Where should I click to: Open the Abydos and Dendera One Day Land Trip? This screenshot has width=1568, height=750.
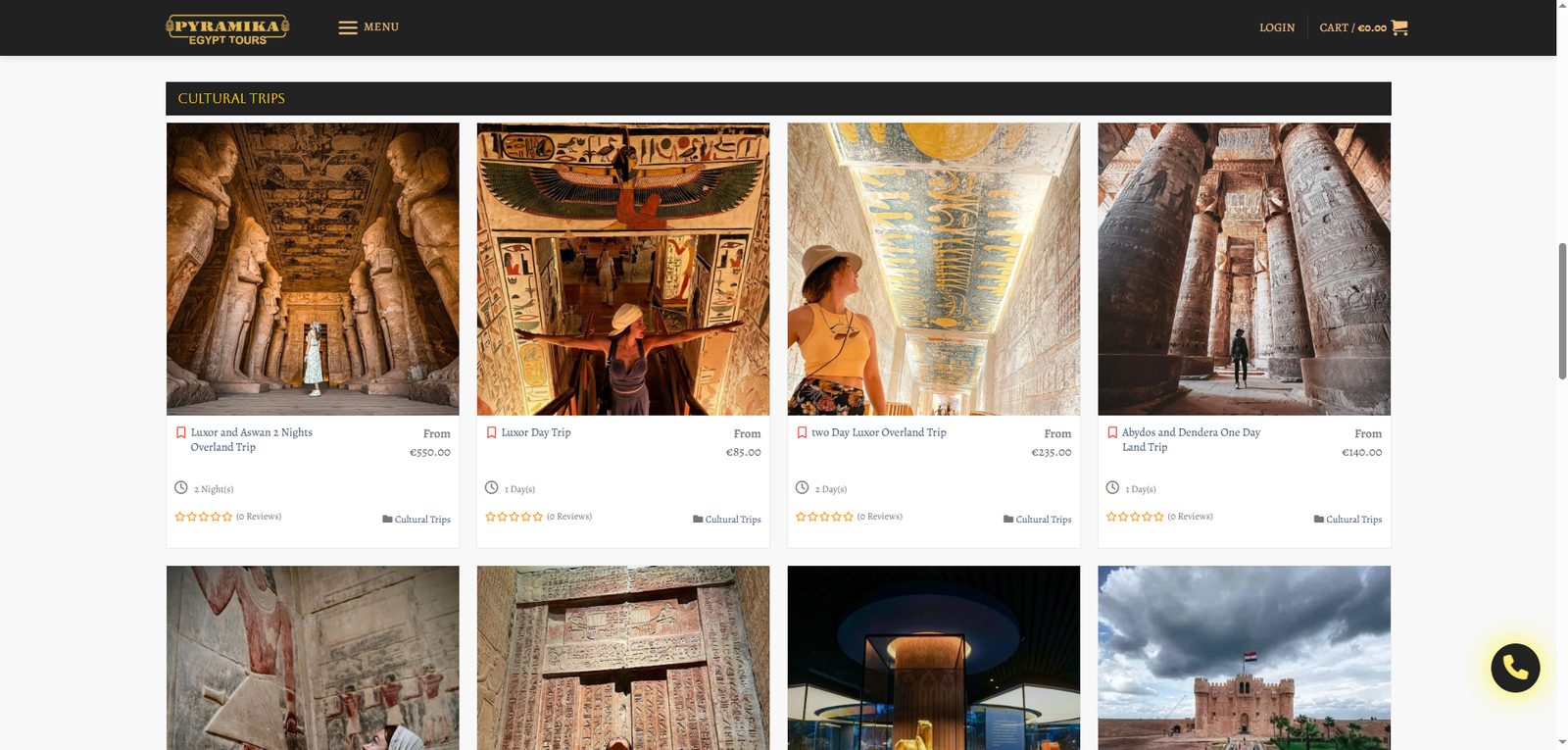click(1190, 439)
